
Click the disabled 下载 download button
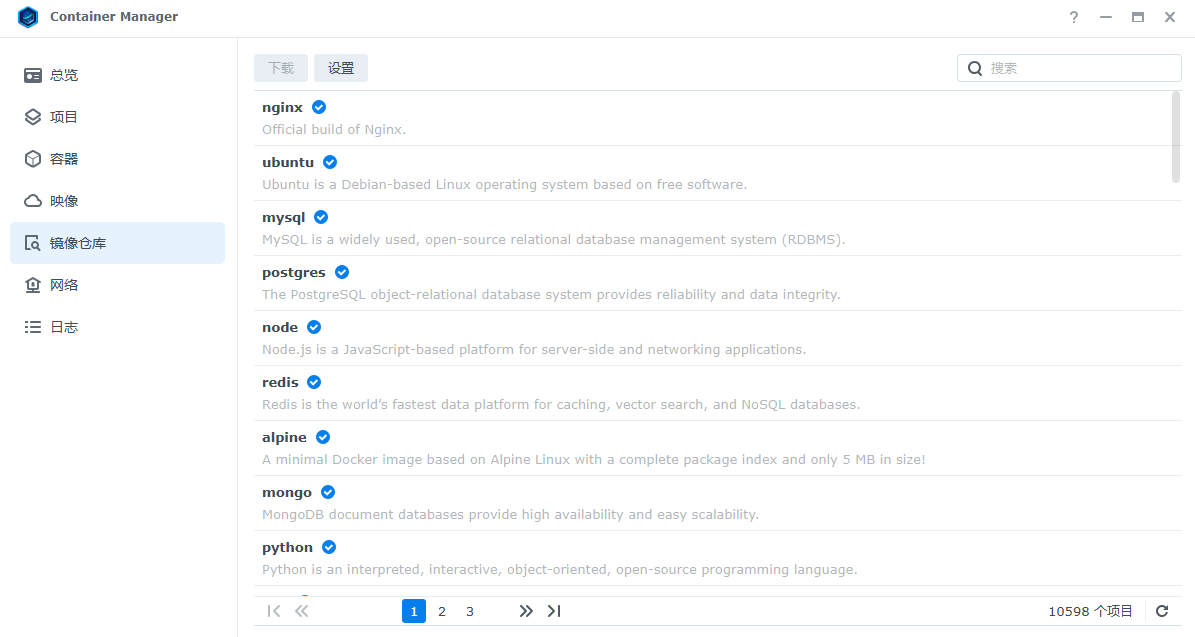coord(281,68)
